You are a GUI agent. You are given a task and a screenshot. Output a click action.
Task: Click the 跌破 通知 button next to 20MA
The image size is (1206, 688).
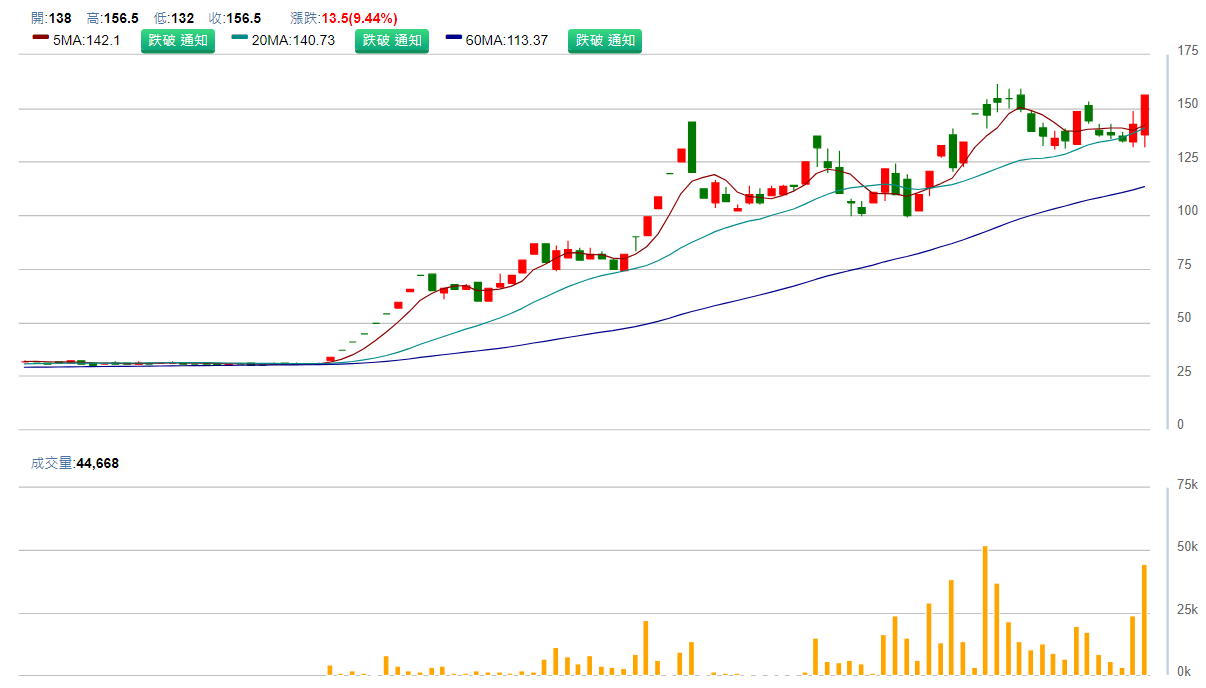point(392,41)
